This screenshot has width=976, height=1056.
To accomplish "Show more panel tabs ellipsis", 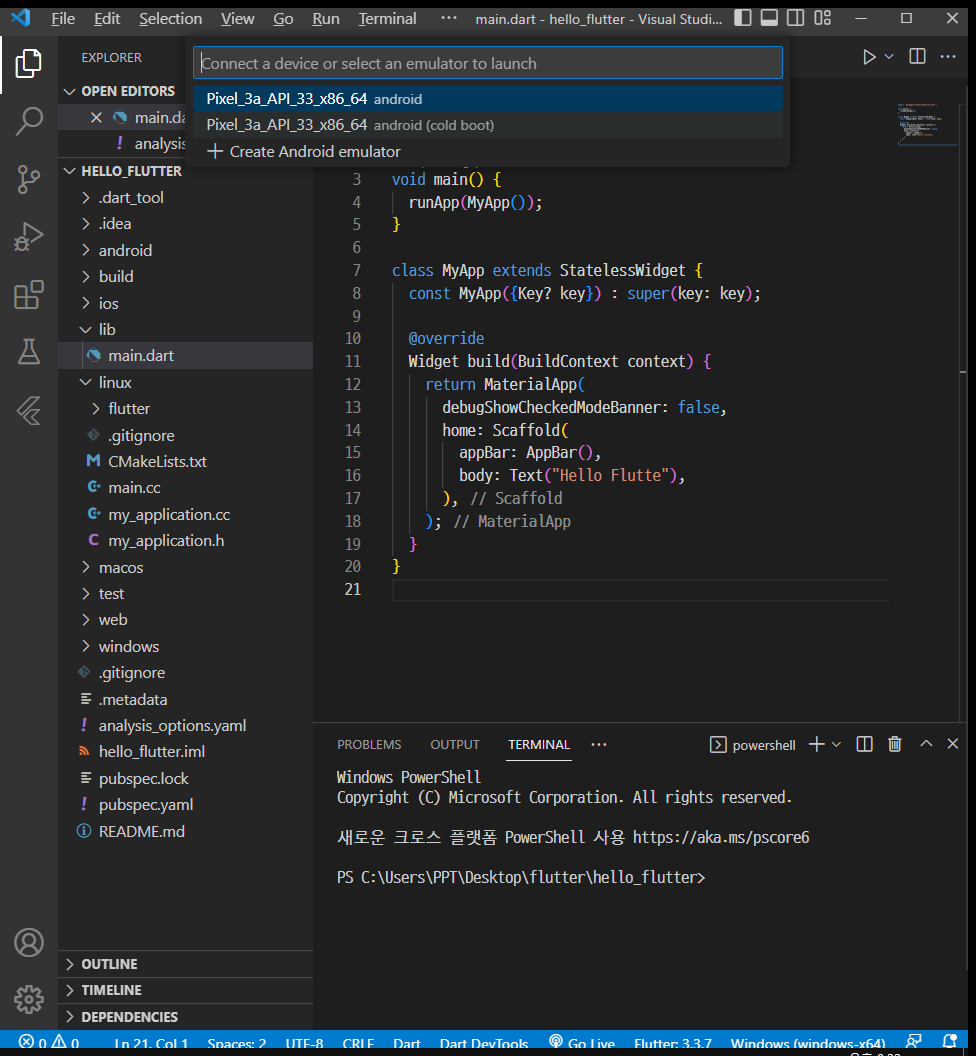I will click(x=599, y=744).
